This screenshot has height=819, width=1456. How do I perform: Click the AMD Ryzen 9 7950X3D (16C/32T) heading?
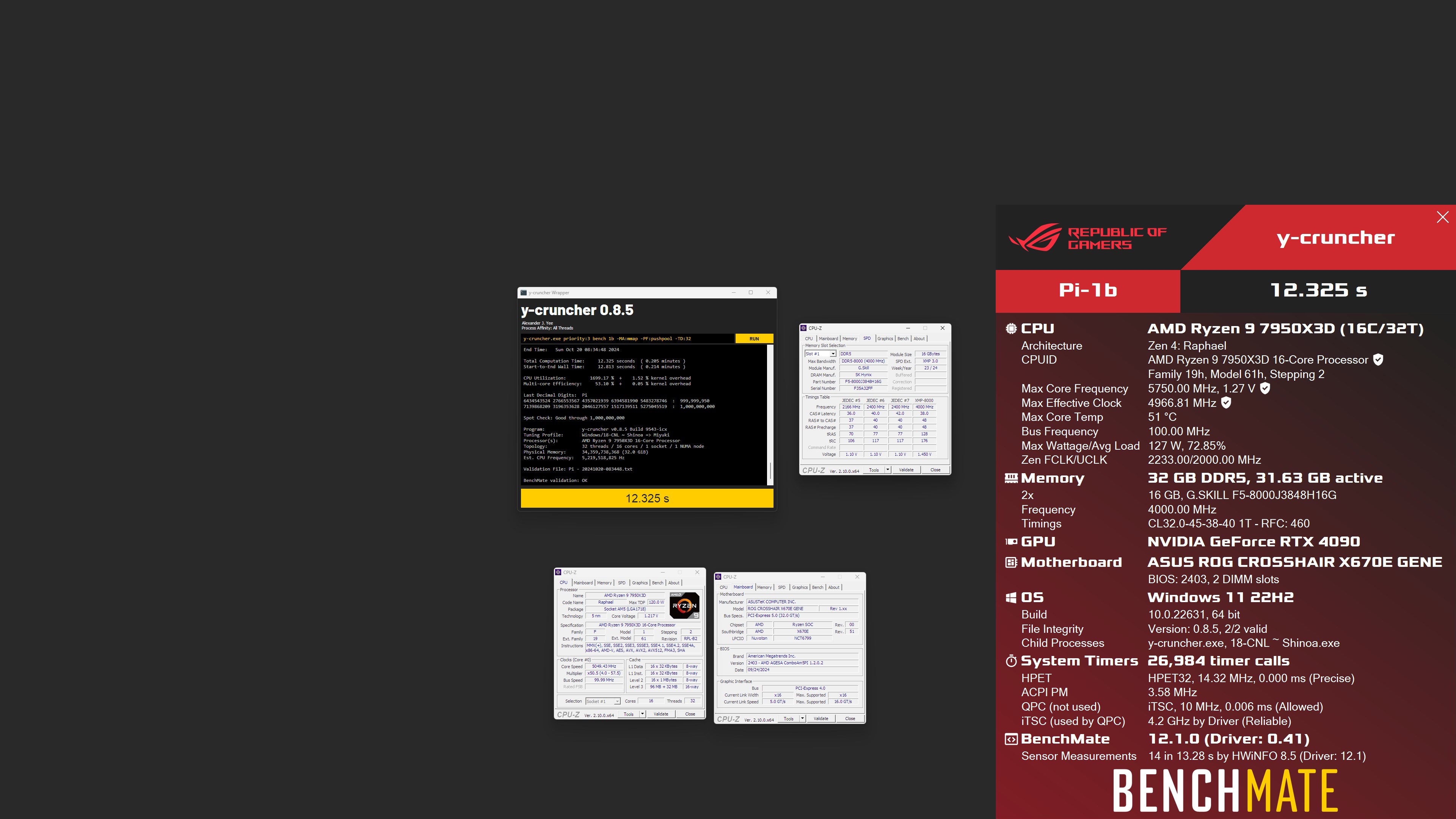click(1285, 328)
